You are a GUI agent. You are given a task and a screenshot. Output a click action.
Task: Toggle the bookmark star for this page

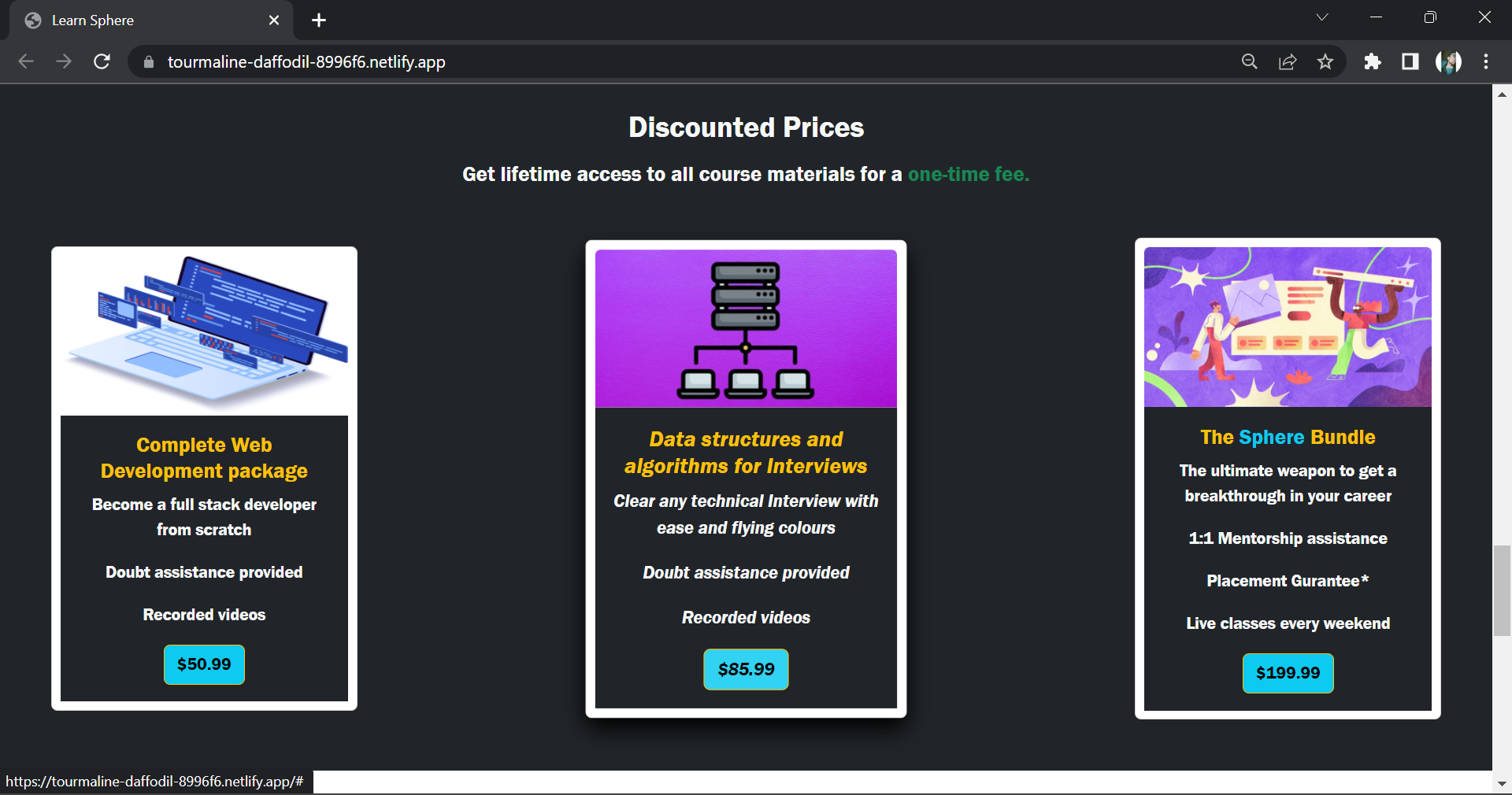coord(1326,61)
